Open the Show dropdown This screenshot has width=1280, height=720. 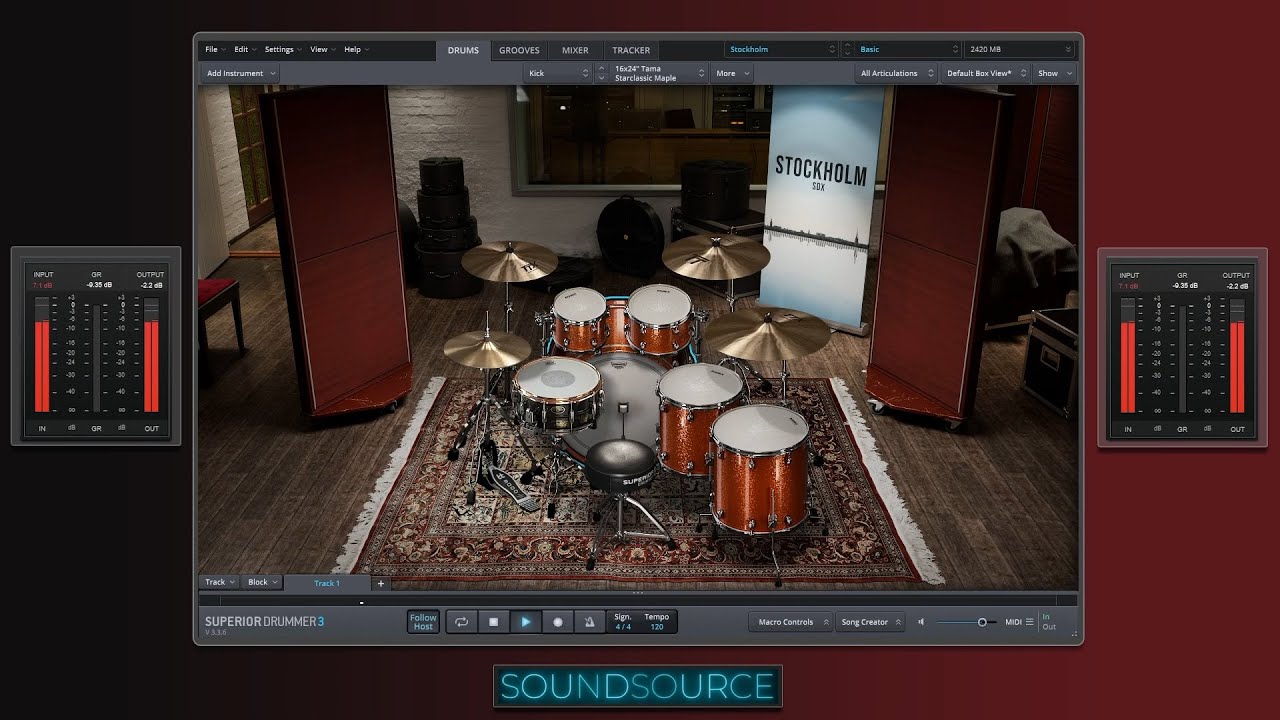[x=1054, y=73]
